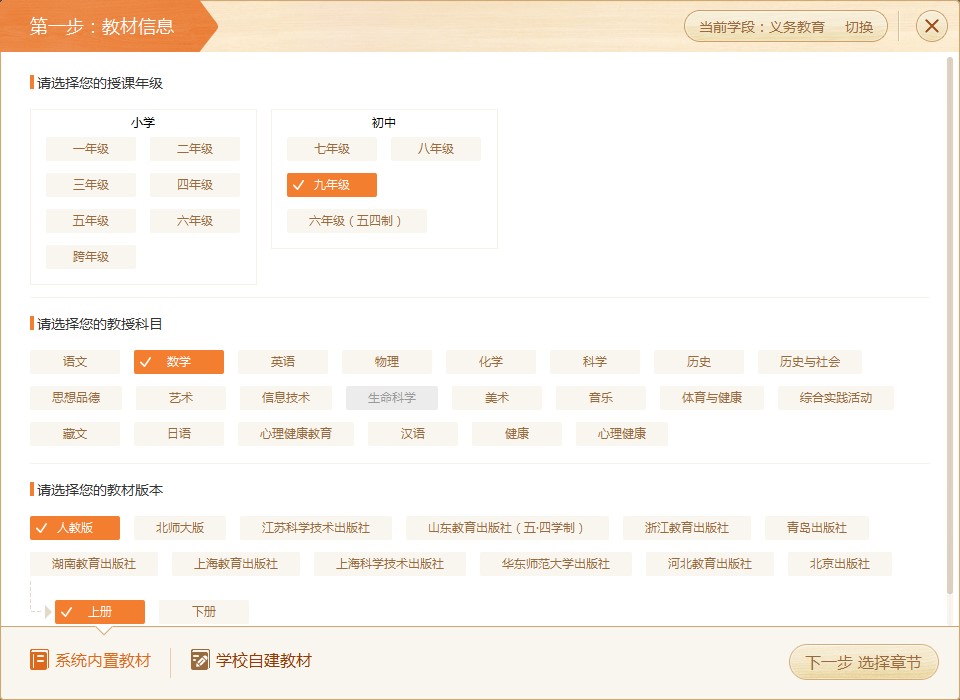Click the checkmark on 人教版 version
Viewport: 960px width, 700px height.
40,527
